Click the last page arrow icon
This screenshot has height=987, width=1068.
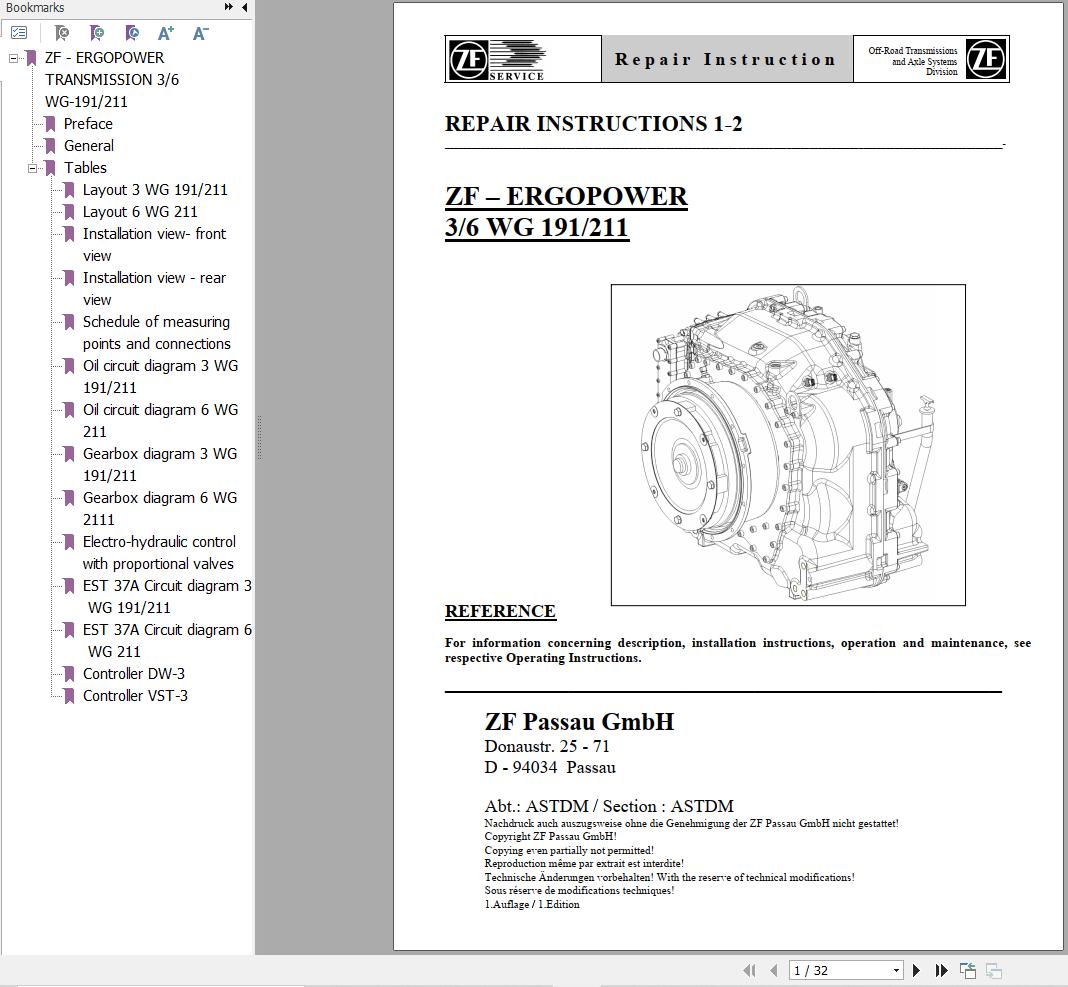[x=941, y=970]
